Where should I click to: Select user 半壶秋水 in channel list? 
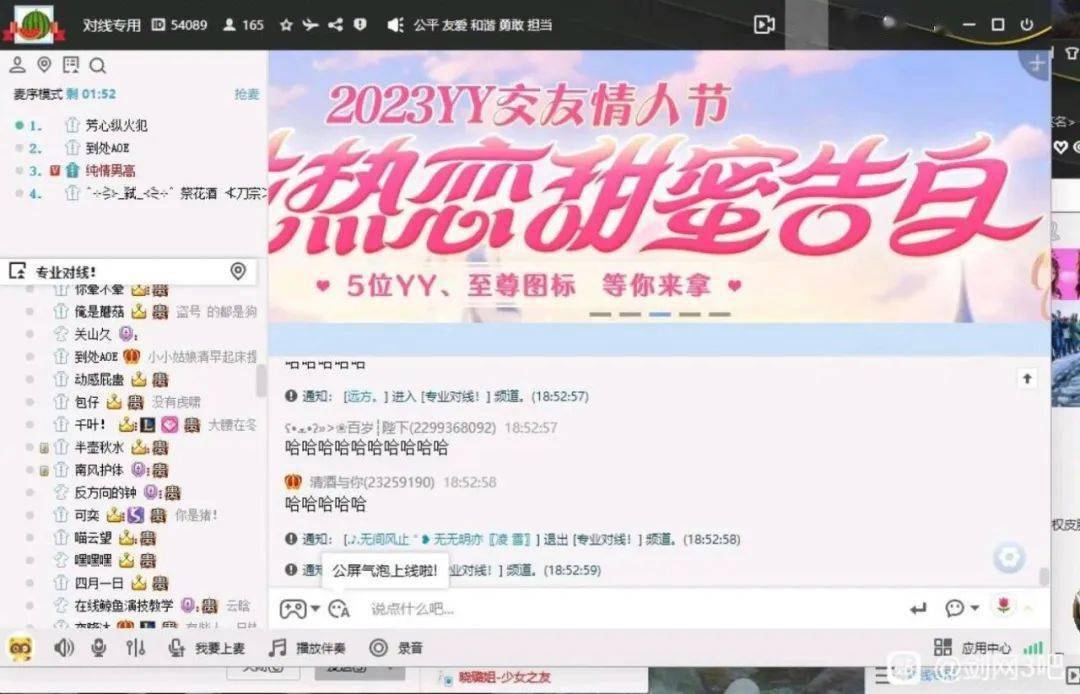click(99, 448)
